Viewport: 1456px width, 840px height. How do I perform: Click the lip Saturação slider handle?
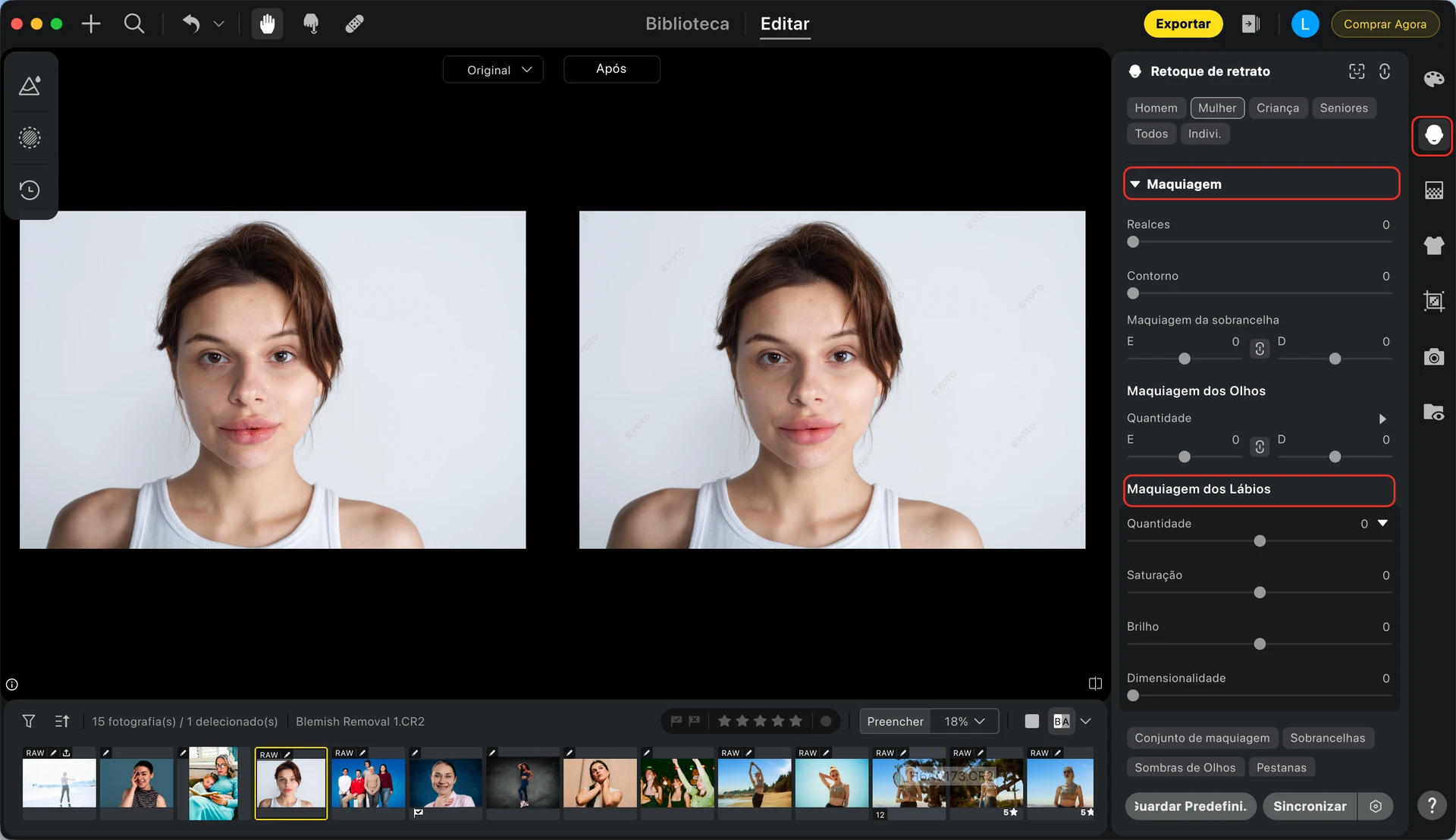pyautogui.click(x=1260, y=593)
